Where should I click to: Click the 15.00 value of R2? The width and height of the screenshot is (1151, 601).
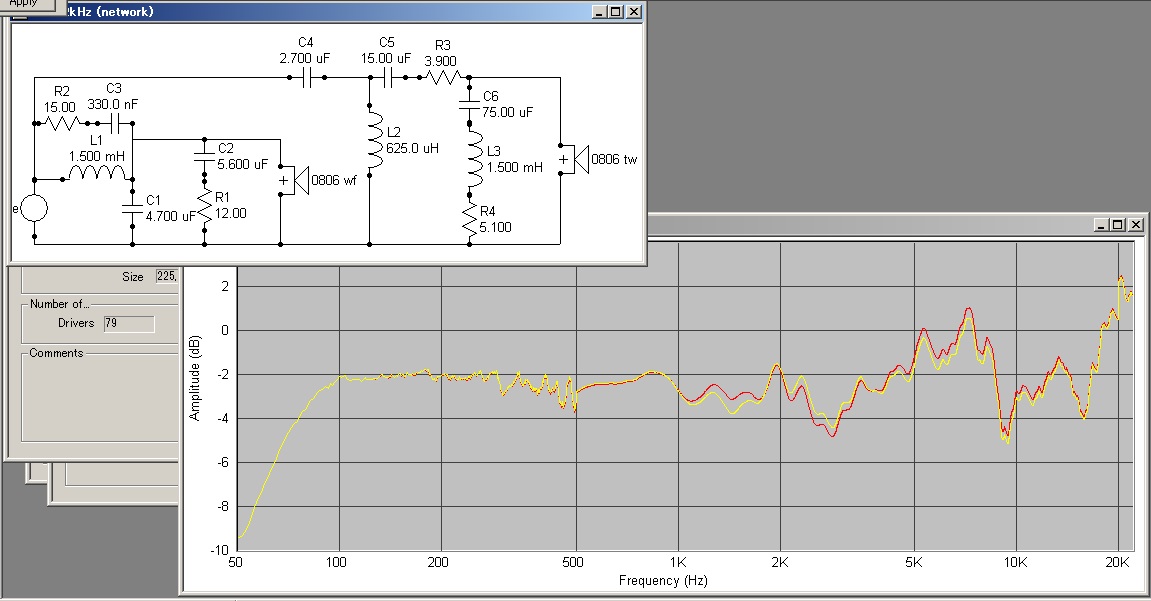tap(59, 107)
